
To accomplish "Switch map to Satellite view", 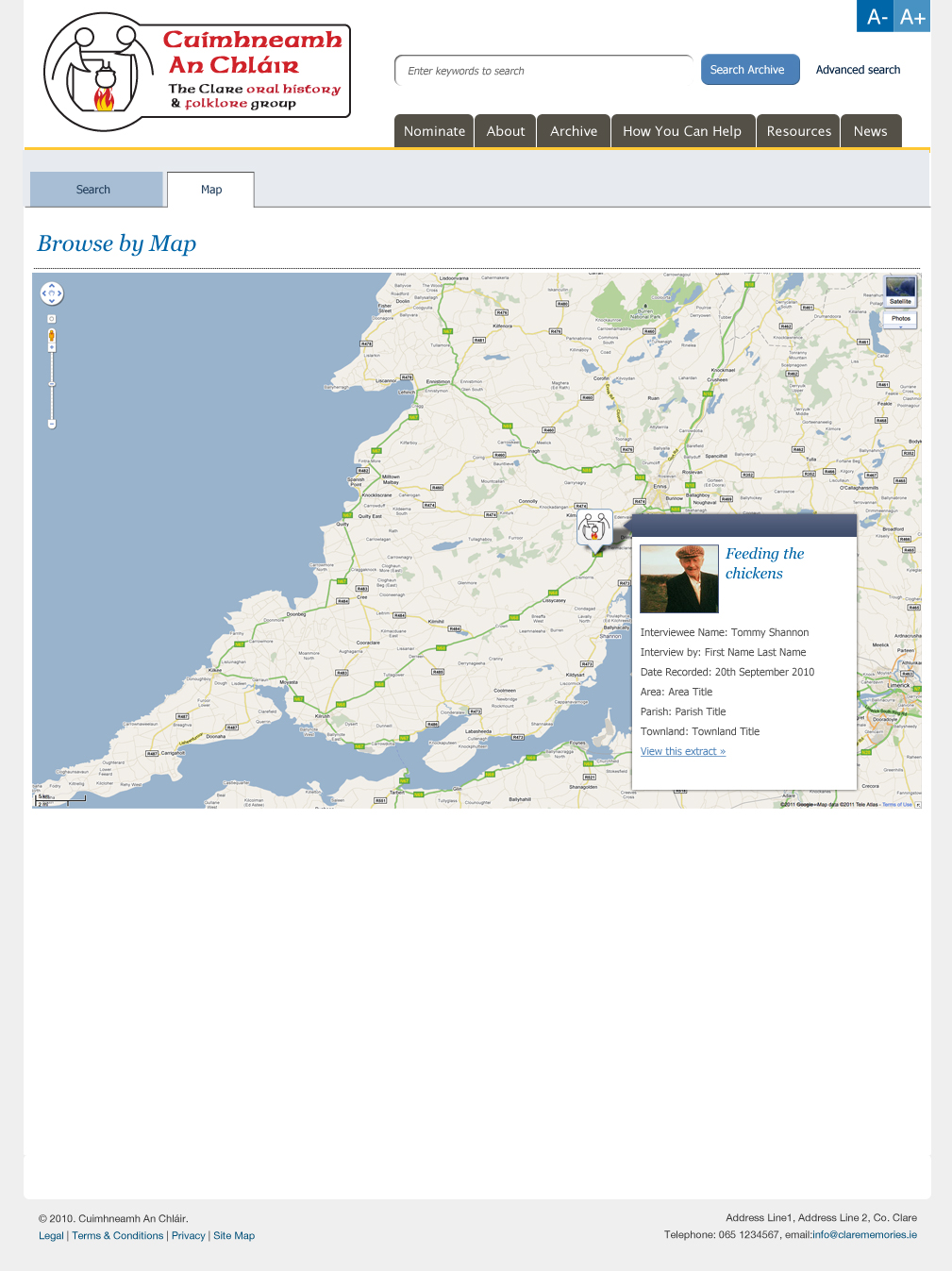I will point(900,291).
